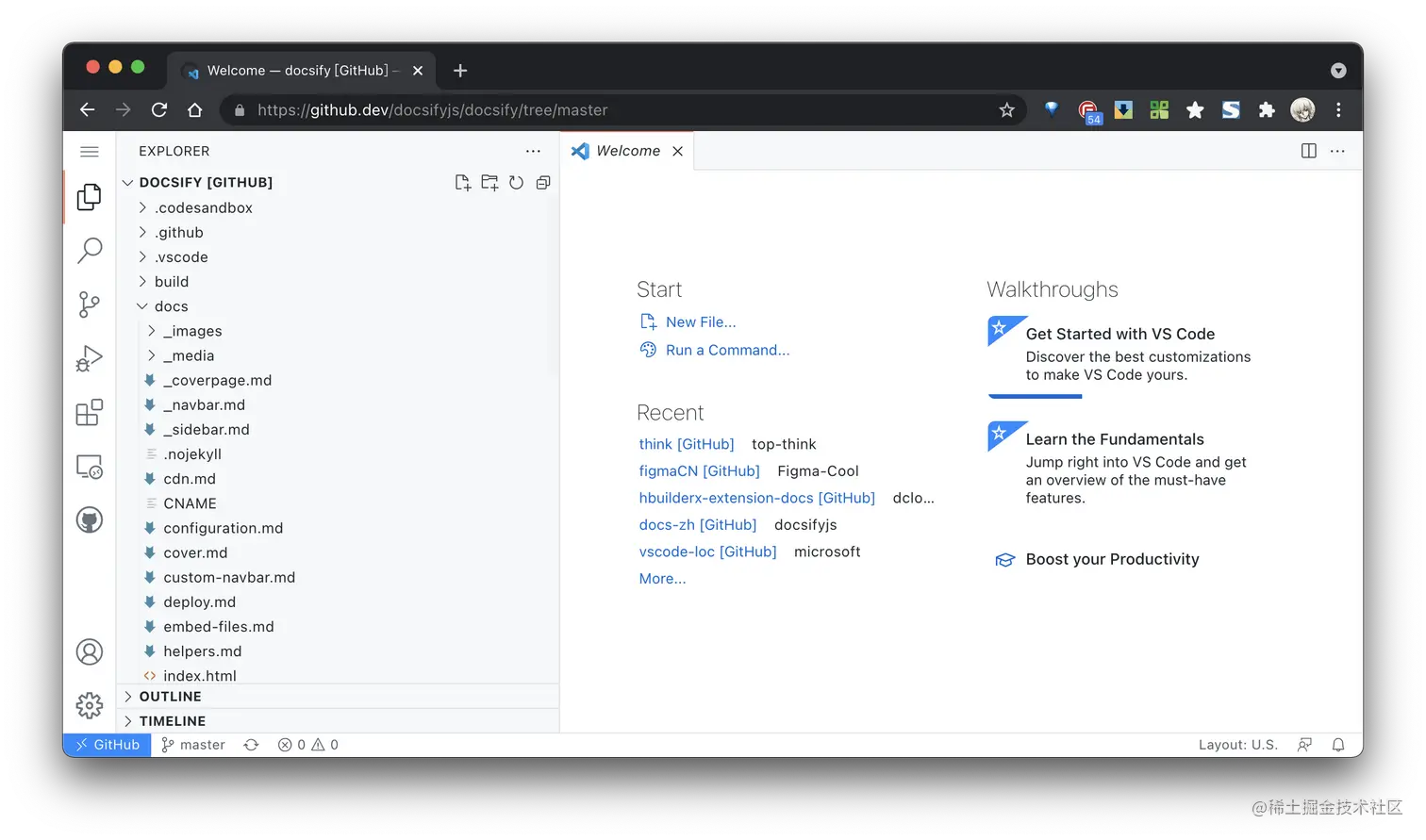The height and width of the screenshot is (840, 1426).
Task: Open recent hbuilderx-extension-docs [GitHub] repository
Action: click(757, 498)
